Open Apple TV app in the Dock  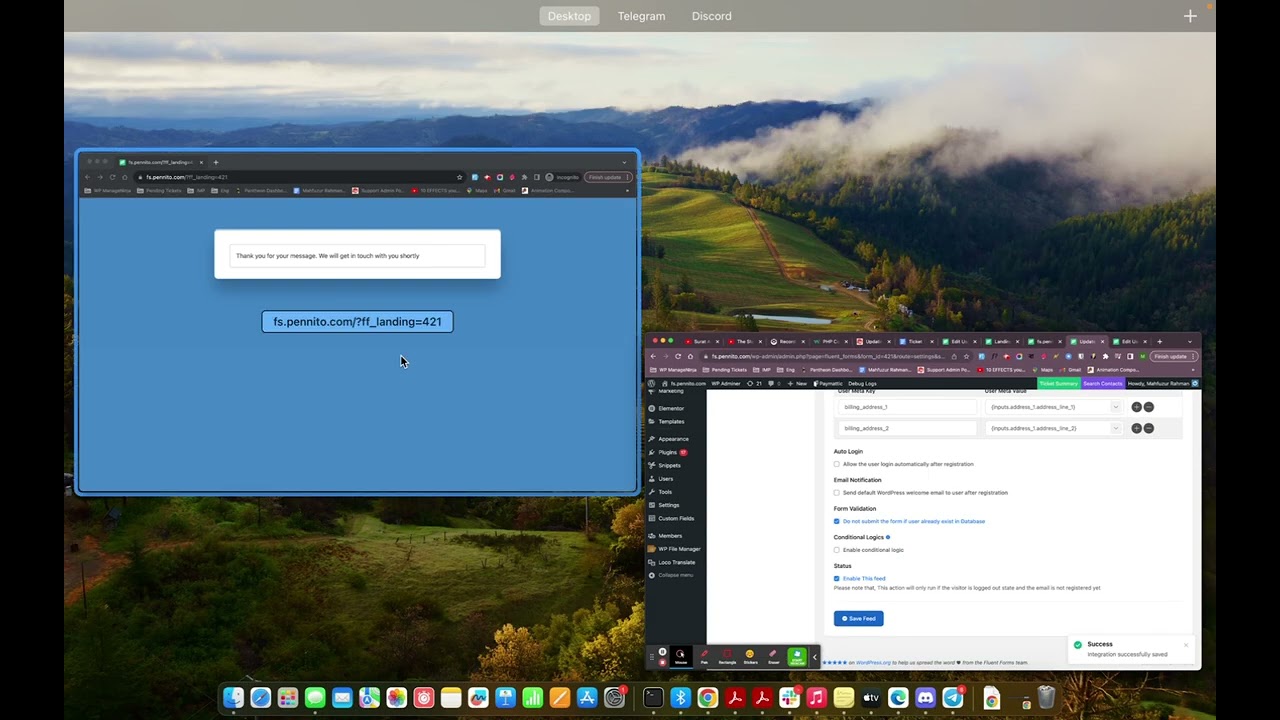[x=871, y=697]
